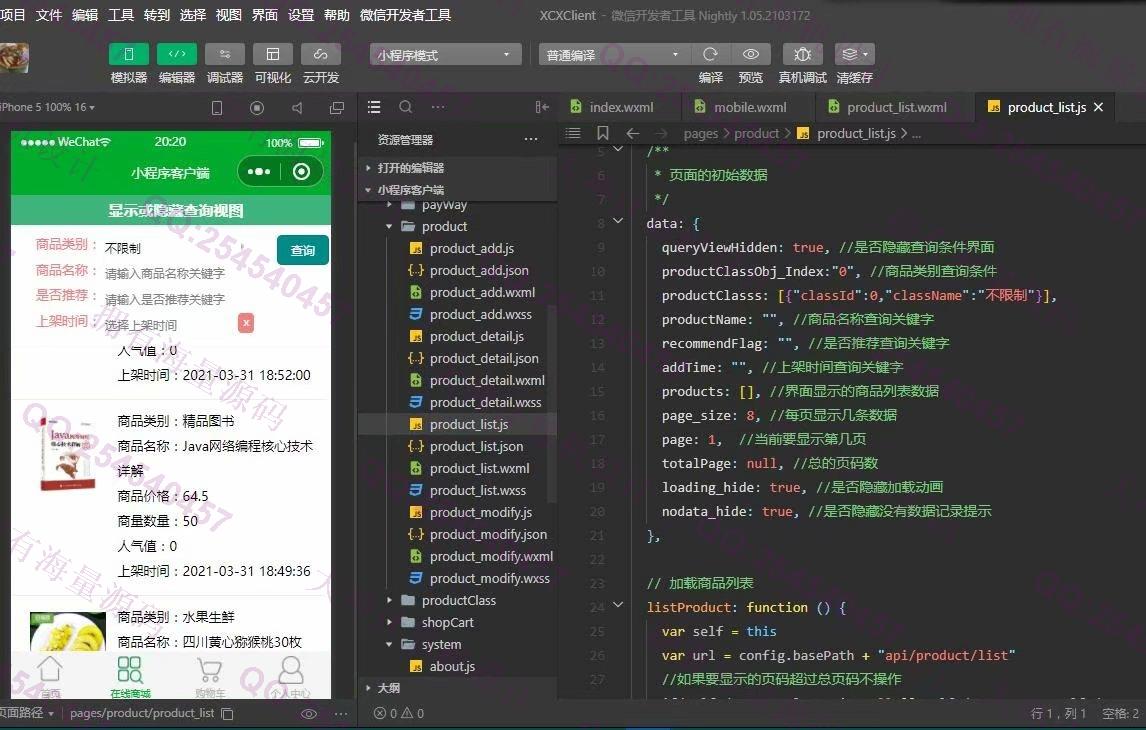
Task: Click the Java book product thumbnail
Action: point(67,454)
